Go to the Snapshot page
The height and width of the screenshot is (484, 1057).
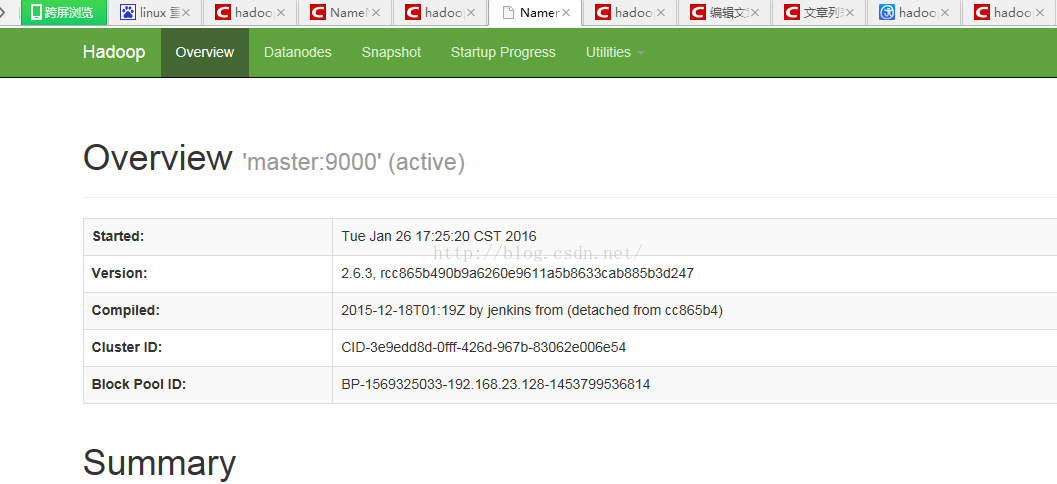click(x=391, y=53)
